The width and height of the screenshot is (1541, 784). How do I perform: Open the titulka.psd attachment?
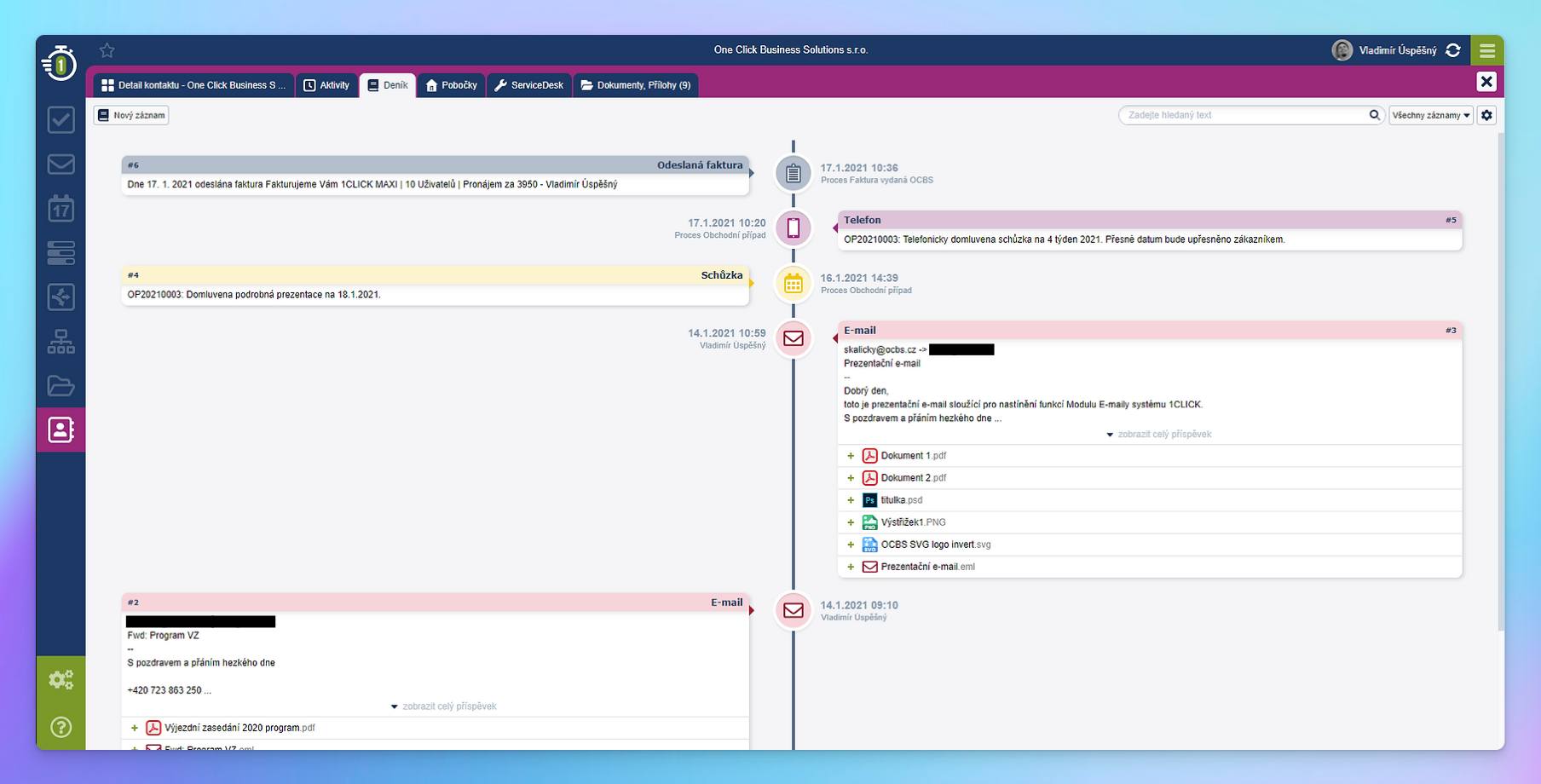(902, 500)
